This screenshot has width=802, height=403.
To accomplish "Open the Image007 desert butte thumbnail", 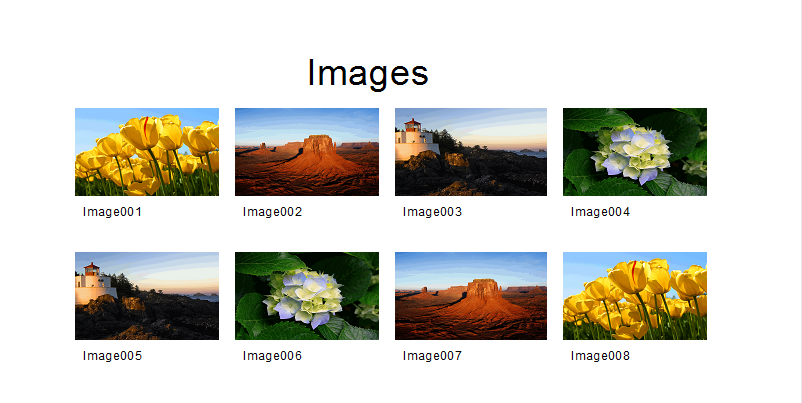I will pyautogui.click(x=471, y=296).
